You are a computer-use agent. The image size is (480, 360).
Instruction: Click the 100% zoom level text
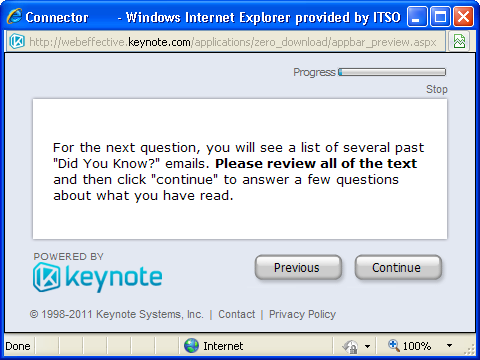point(417,346)
